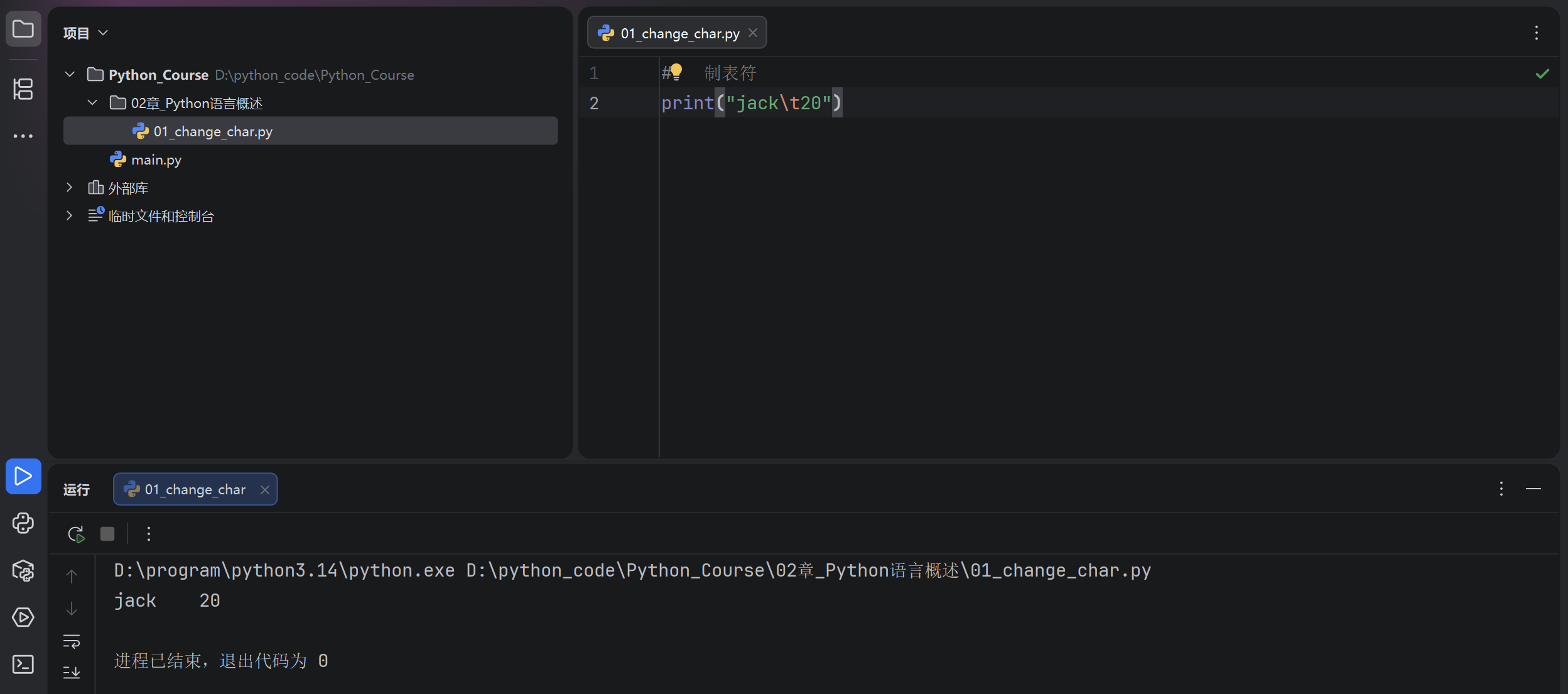Image resolution: width=1568 pixels, height=694 pixels.
Task: Open the Project tool window icon
Action: pos(23,29)
